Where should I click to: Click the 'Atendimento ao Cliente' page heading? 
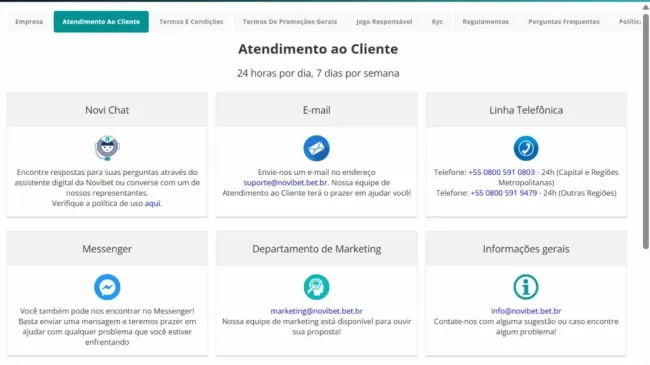(318, 49)
